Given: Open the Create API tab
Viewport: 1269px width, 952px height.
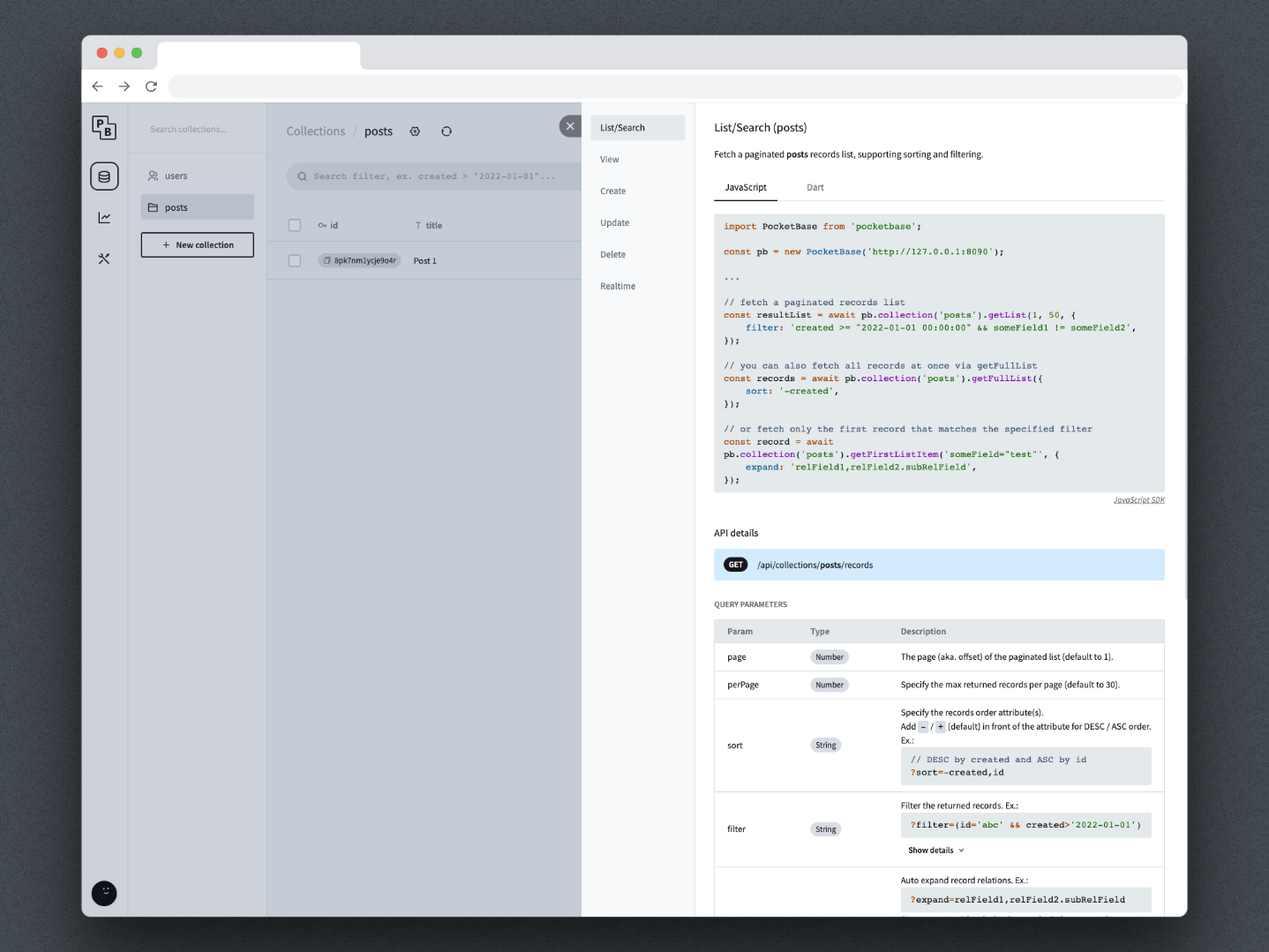Looking at the screenshot, I should pos(637,191).
